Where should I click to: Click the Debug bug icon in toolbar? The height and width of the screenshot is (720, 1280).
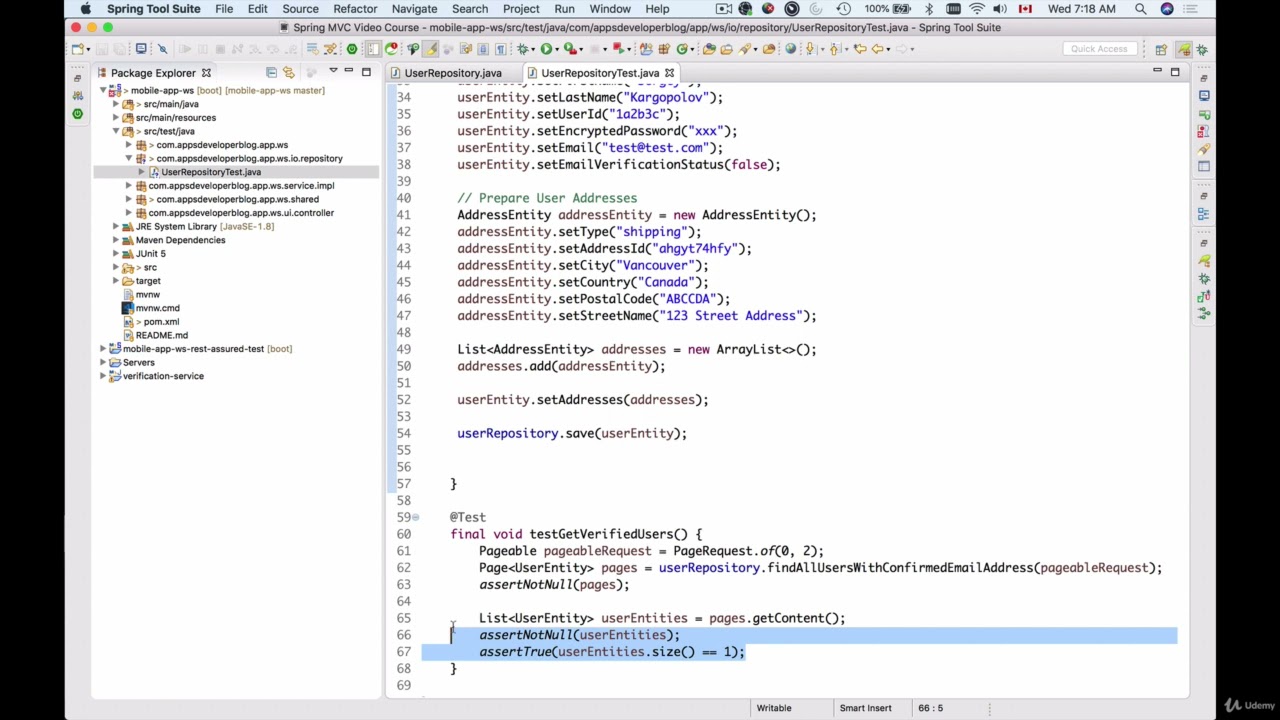tap(522, 48)
